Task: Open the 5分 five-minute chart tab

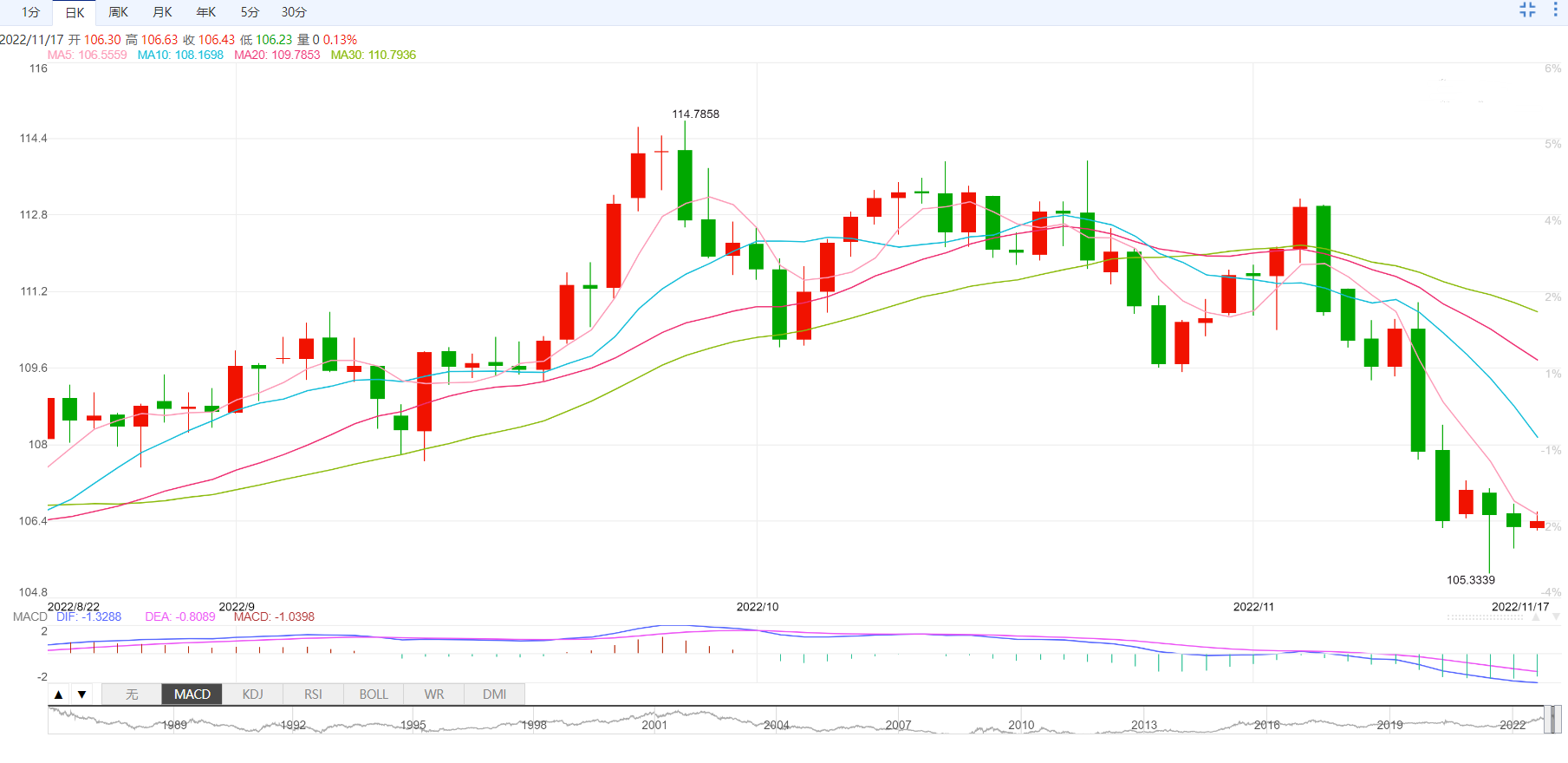Action: 250,12
